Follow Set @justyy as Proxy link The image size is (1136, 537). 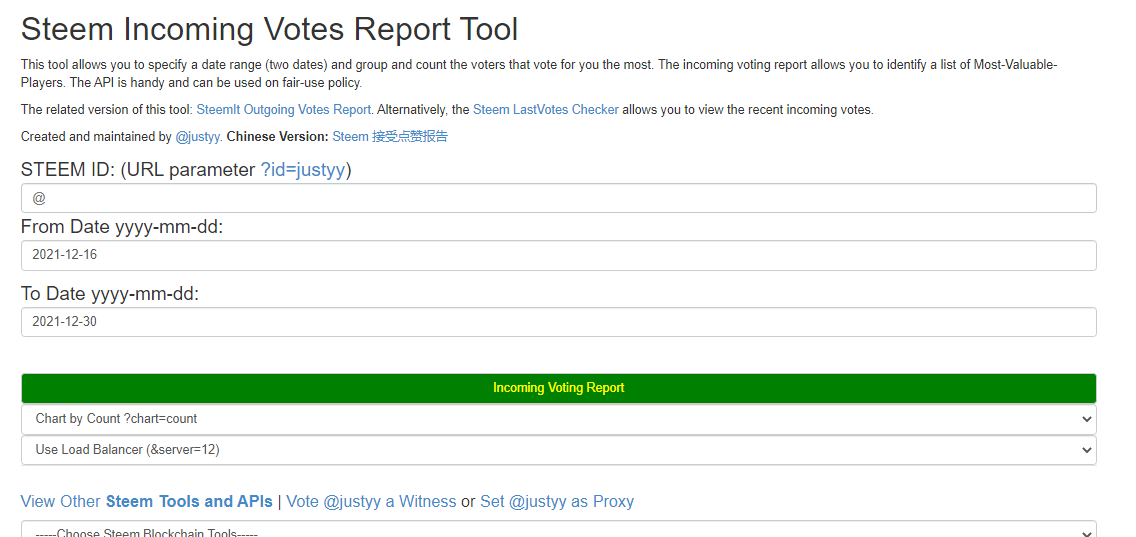556,501
